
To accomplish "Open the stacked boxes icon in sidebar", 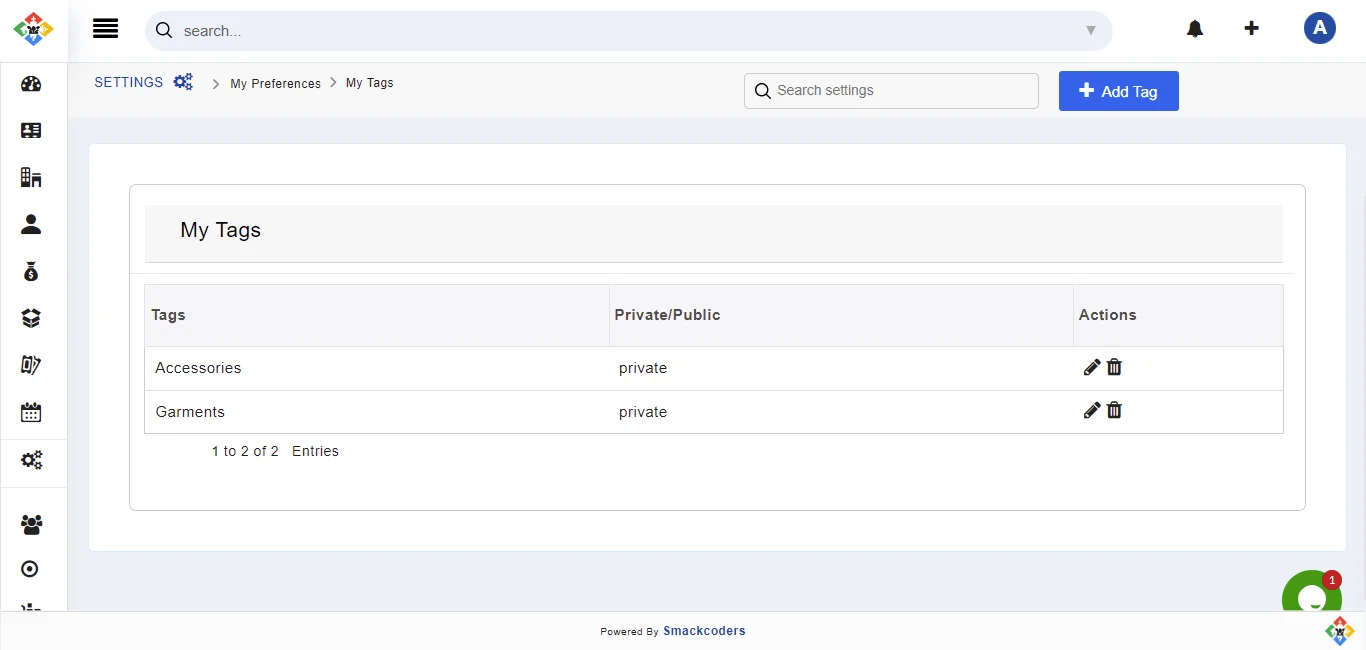I will coord(31,318).
